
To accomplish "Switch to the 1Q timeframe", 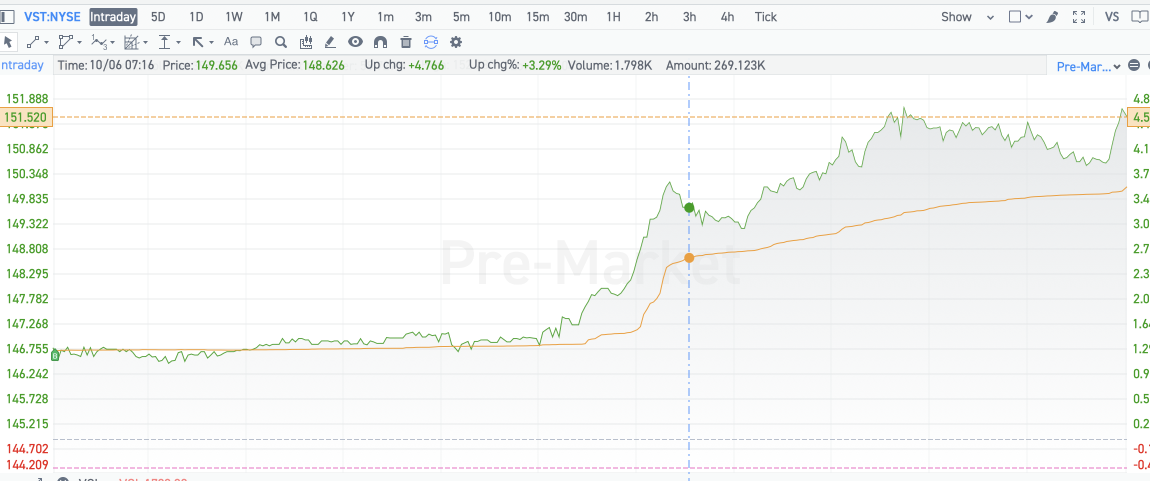I will [310, 16].
